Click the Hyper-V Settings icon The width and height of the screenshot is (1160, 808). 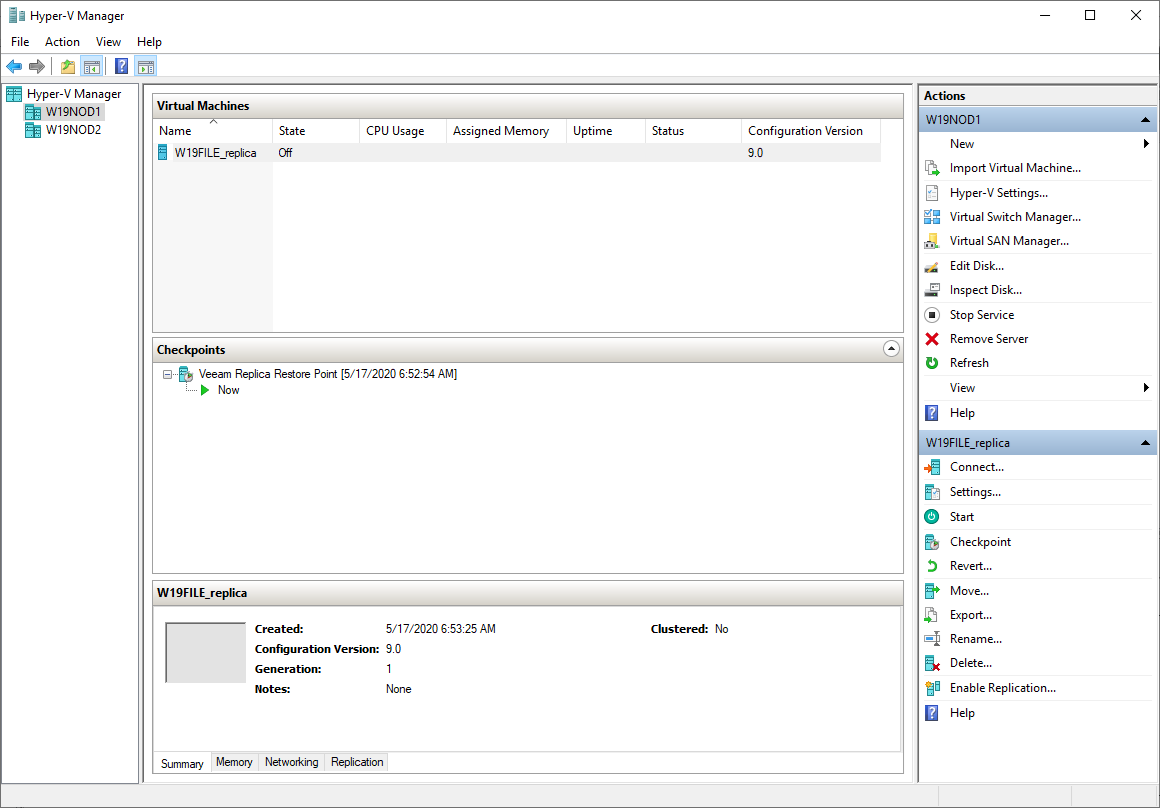(x=932, y=193)
